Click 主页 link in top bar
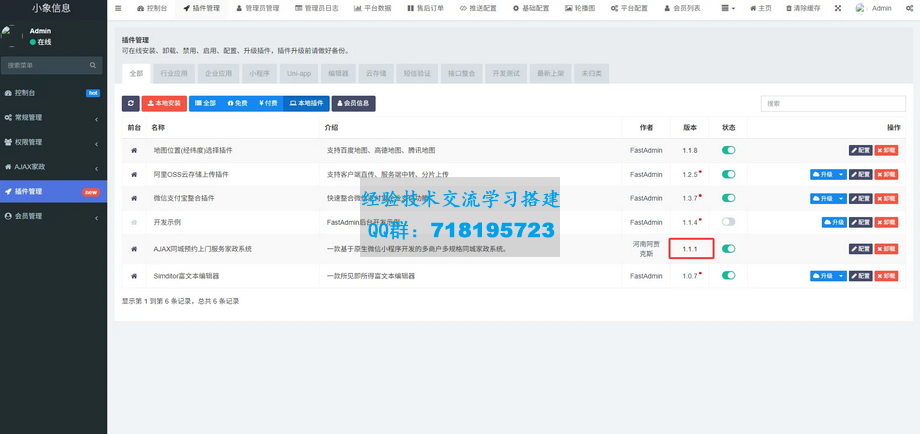 (760, 9)
